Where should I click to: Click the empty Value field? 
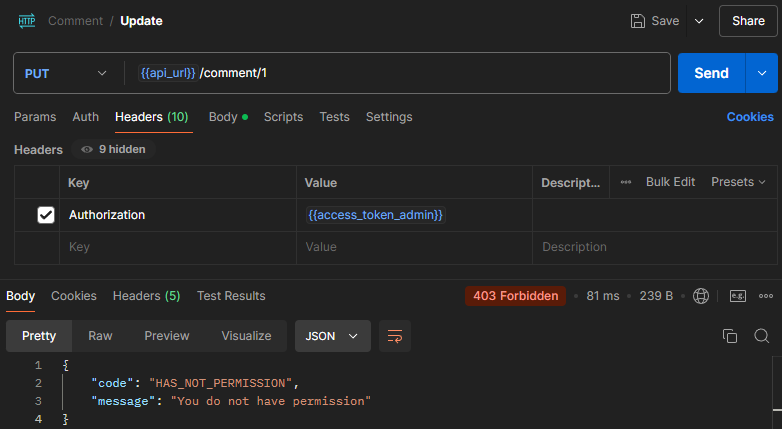[x=414, y=247]
